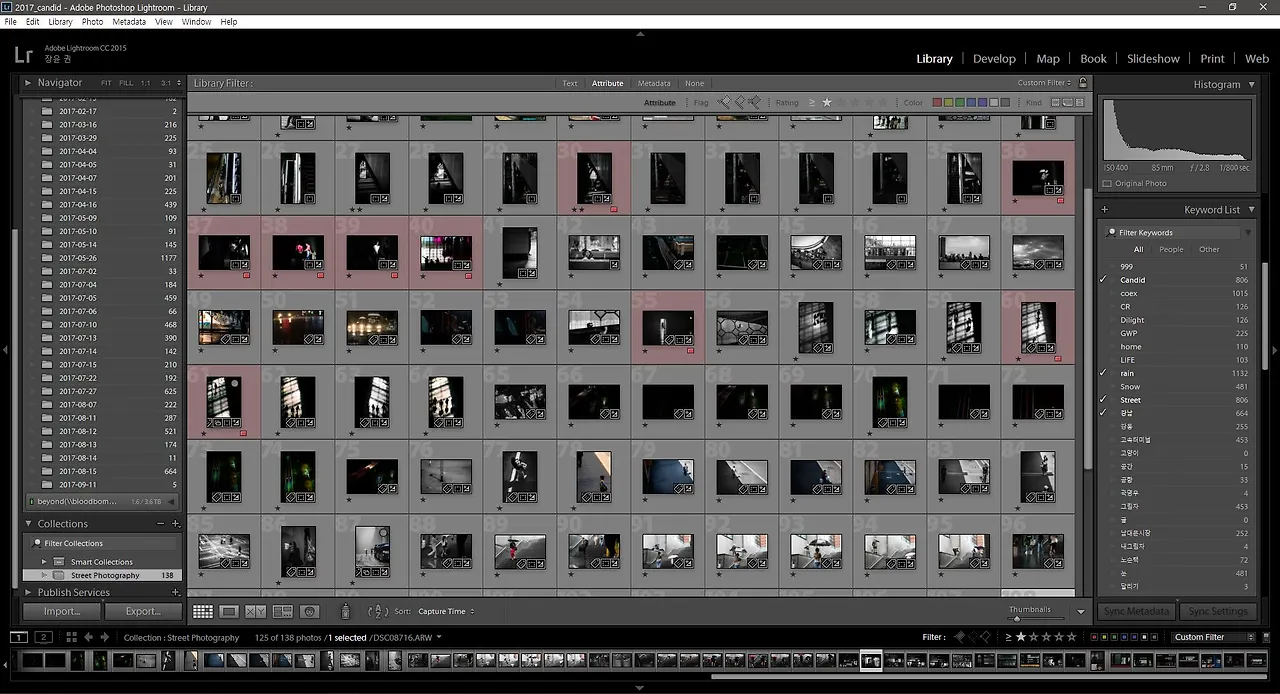
Task: Click the filmstrip grid shortcut icon
Action: (71, 637)
